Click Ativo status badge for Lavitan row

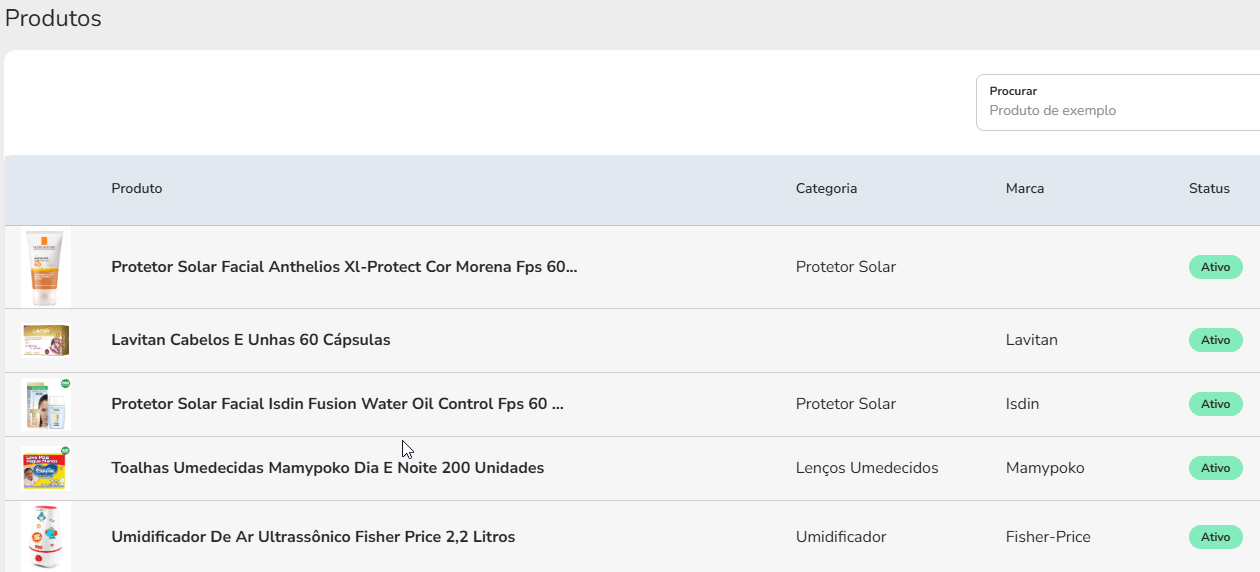click(x=1216, y=340)
